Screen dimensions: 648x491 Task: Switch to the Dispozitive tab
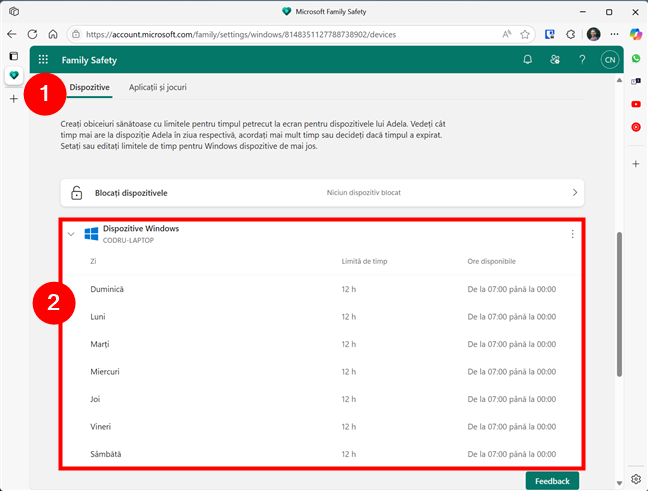coord(89,87)
